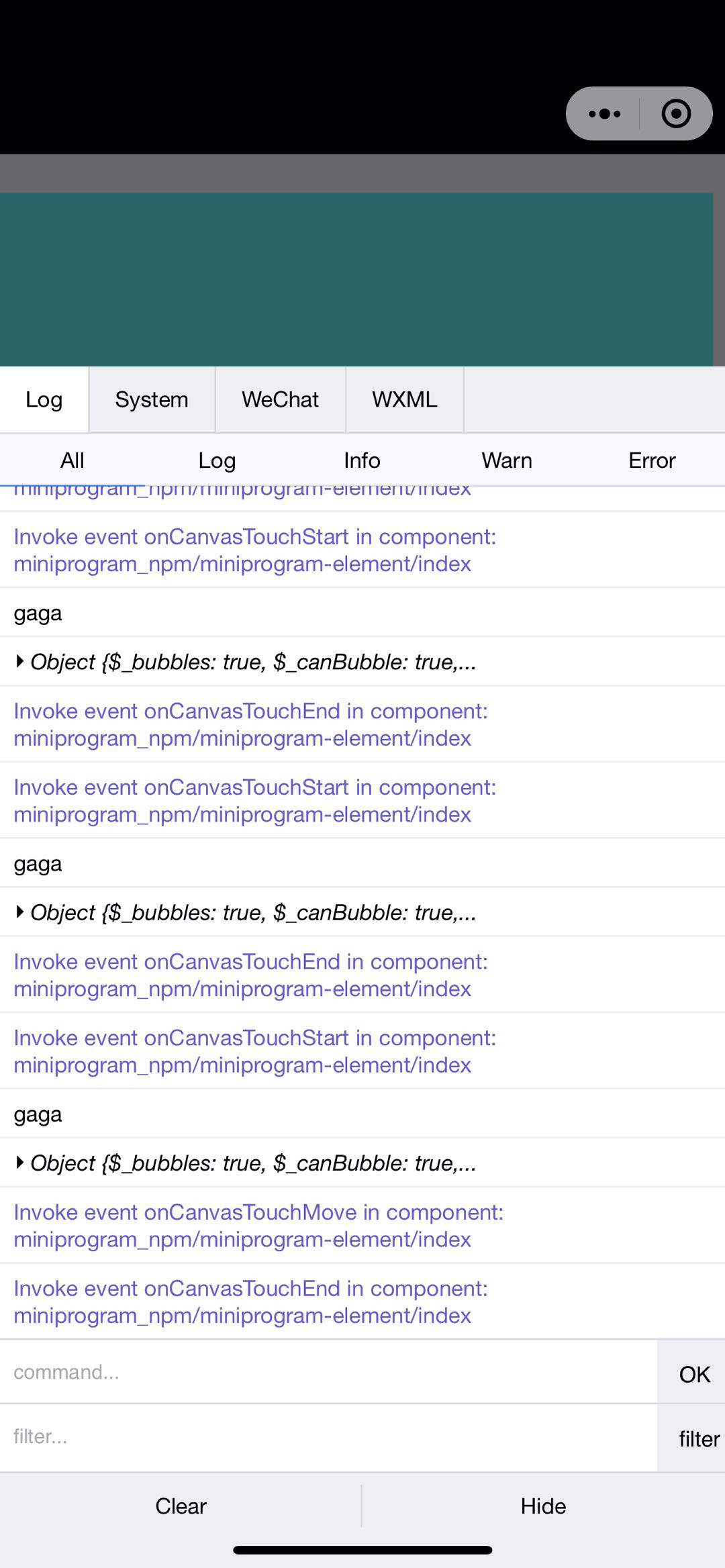Clear all console logs
The image size is (725, 1568).
181,1506
